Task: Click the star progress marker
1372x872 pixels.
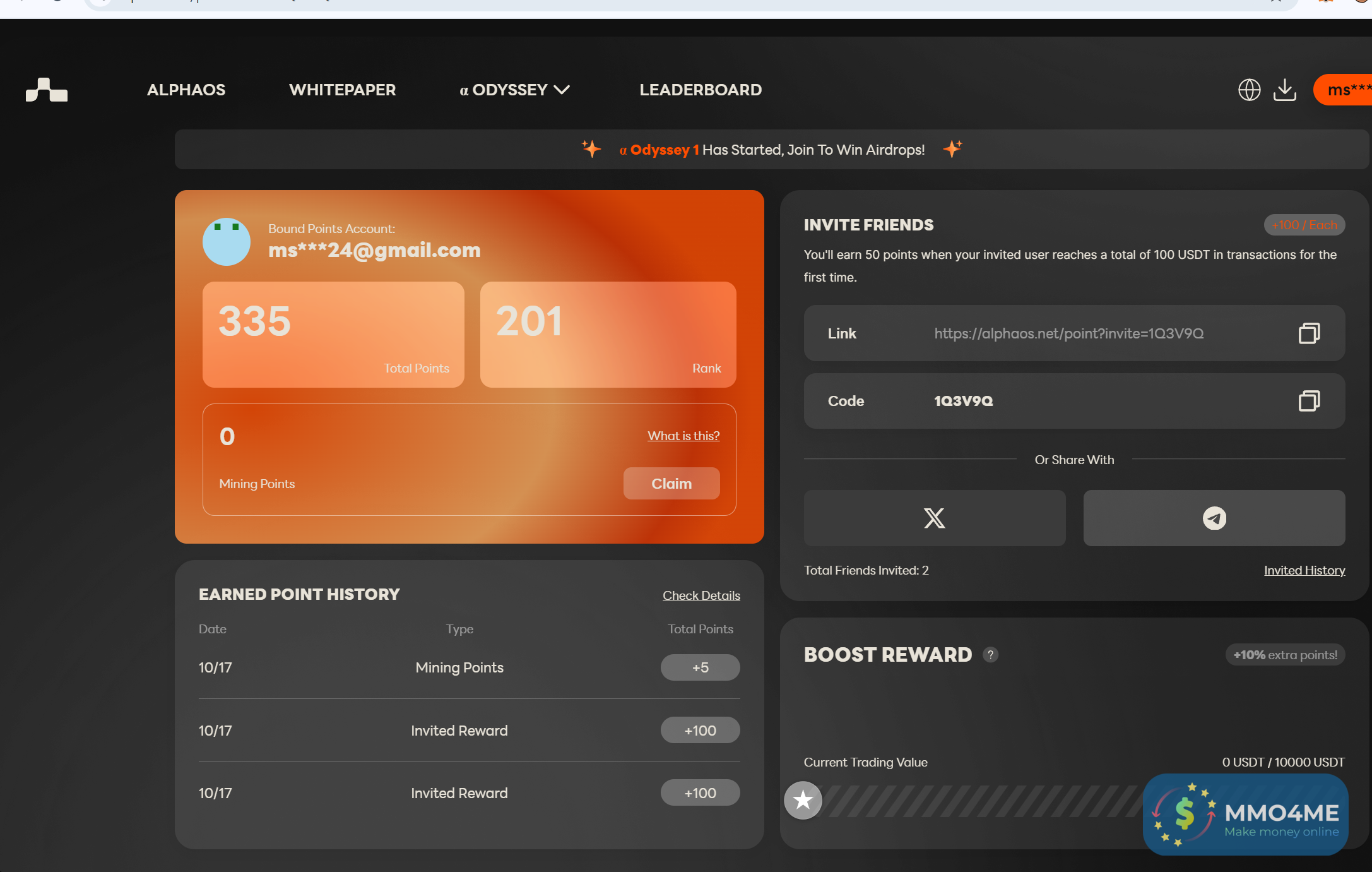Action: 803,800
